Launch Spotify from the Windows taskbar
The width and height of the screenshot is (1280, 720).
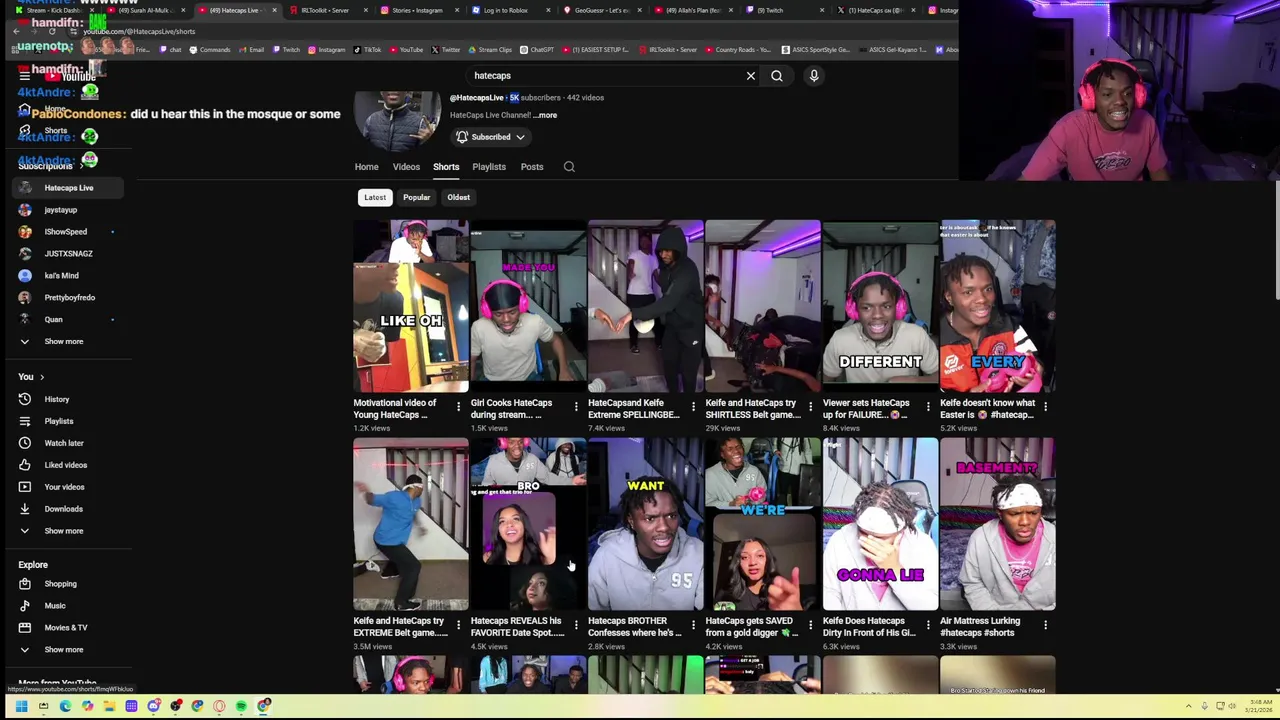coord(241,706)
